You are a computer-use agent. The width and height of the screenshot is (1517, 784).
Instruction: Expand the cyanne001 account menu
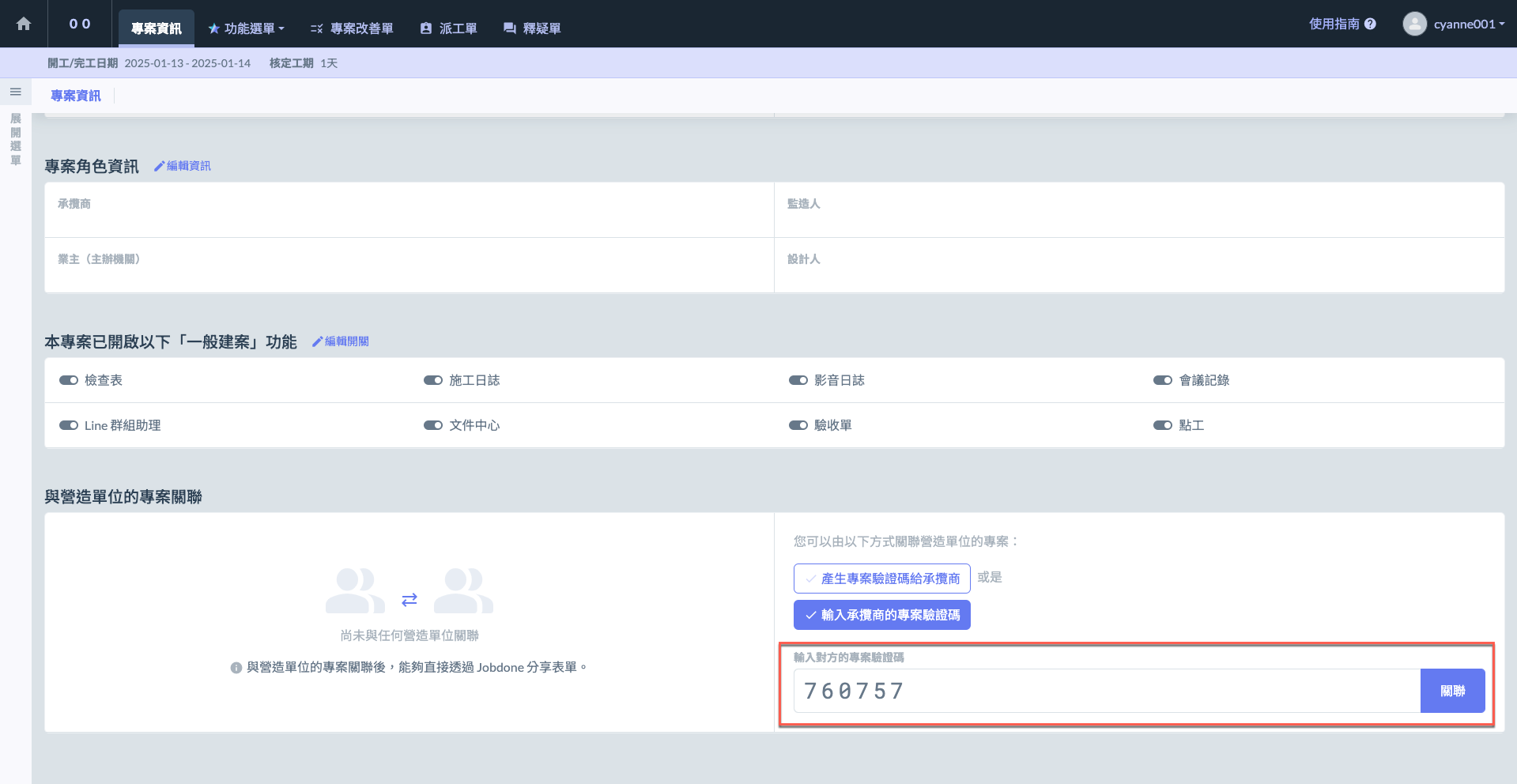pos(1468,24)
